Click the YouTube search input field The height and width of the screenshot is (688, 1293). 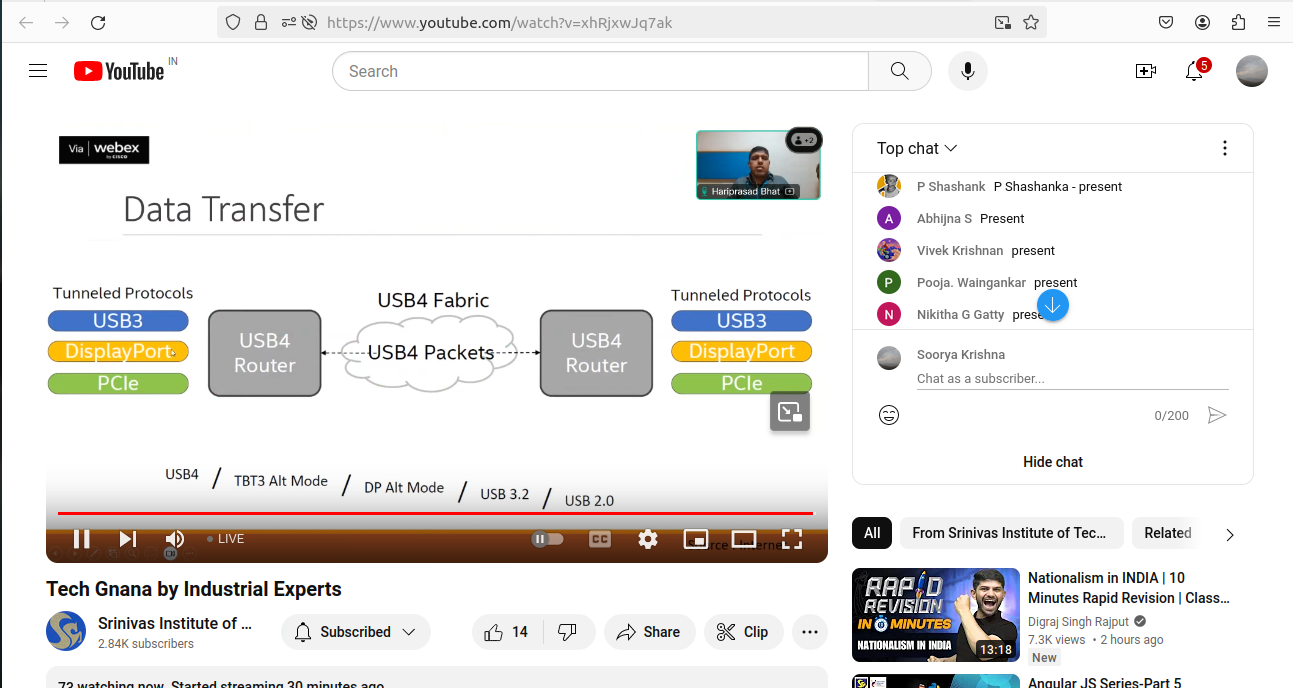600,71
